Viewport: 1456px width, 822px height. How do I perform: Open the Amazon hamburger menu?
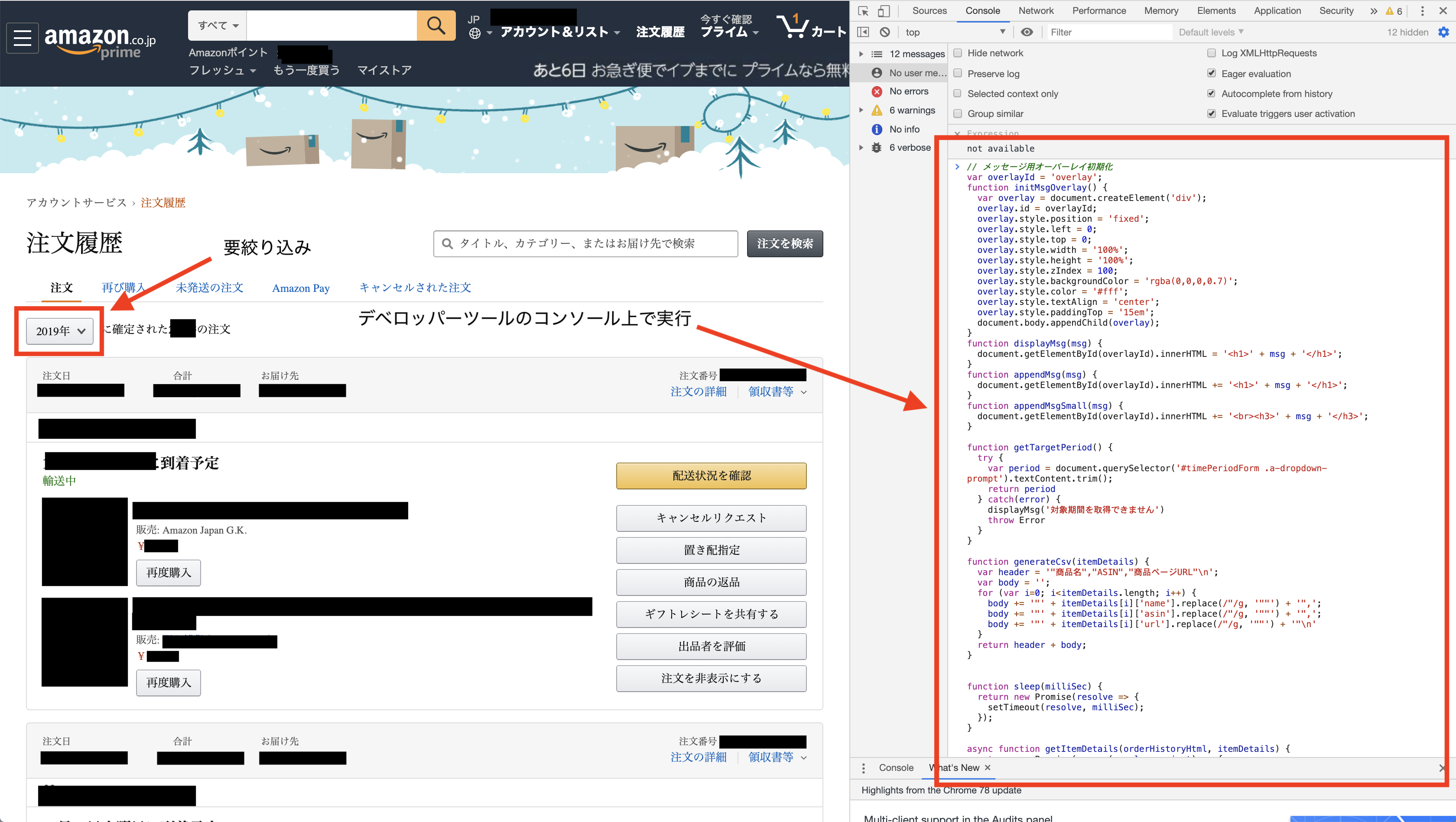(x=22, y=38)
